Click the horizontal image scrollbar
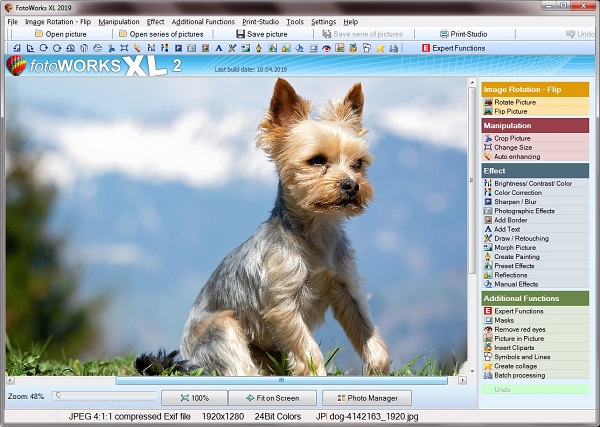This screenshot has width=600, height=427. [281, 380]
